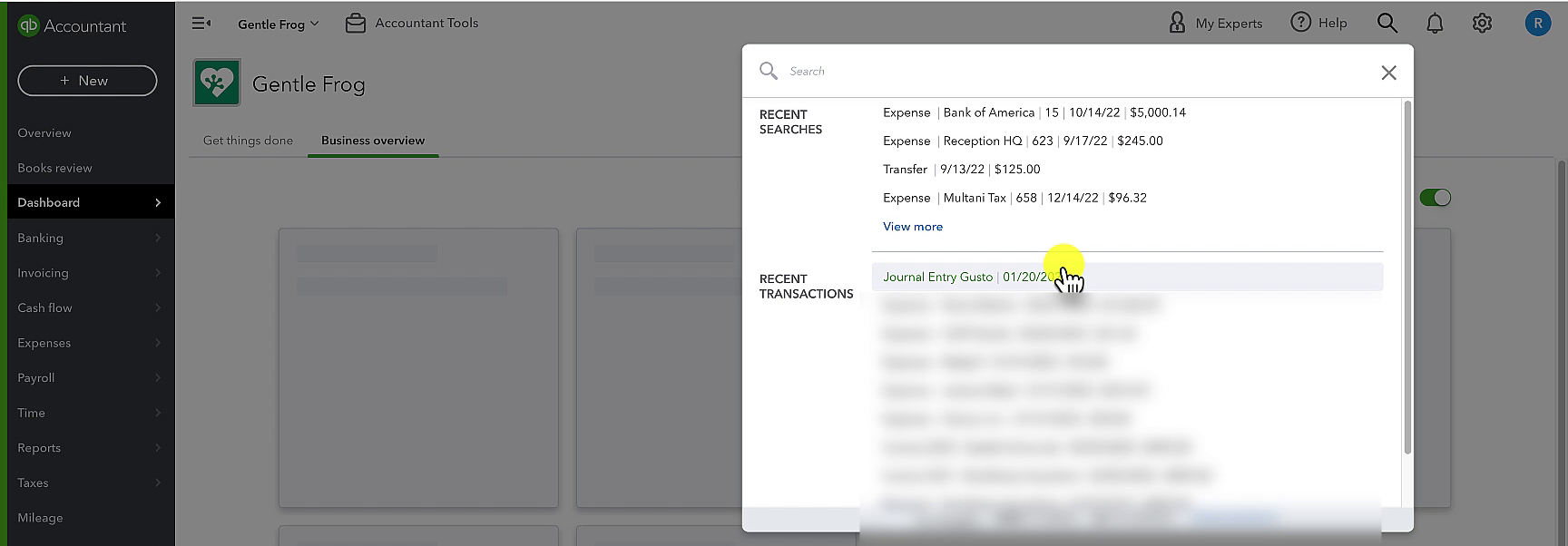The height and width of the screenshot is (546, 1568).
Task: Open the Transfer 9/13/22 $125.00 search
Action: (x=962, y=170)
